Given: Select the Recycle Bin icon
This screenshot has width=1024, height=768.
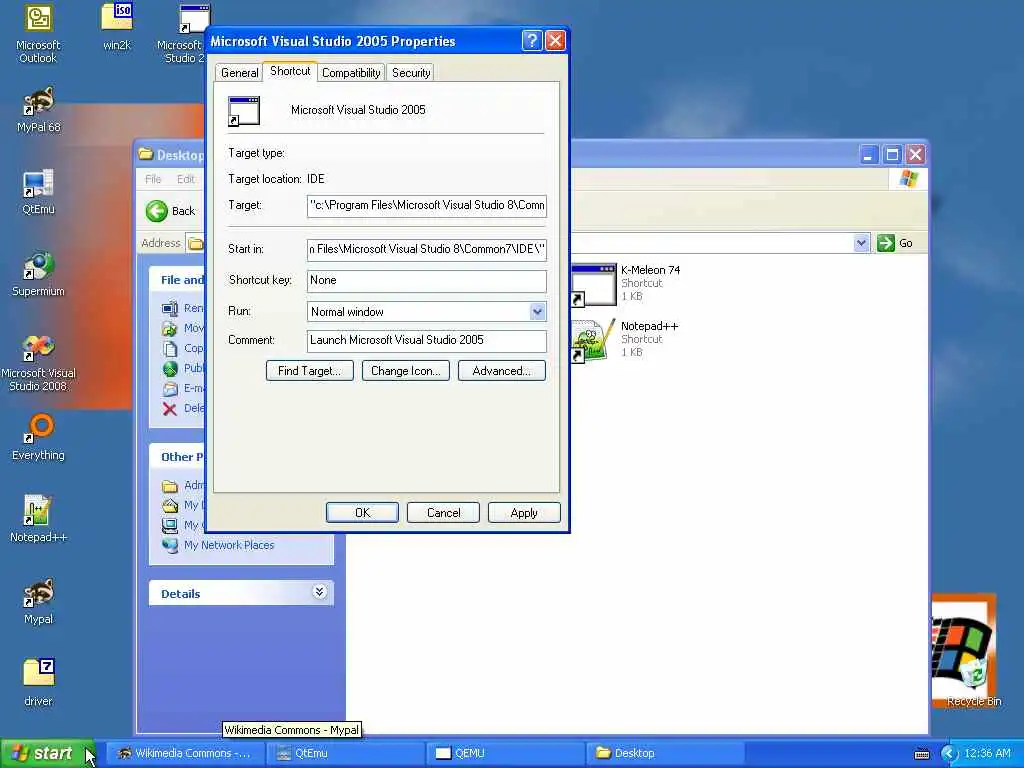Looking at the screenshot, I should coord(973,682).
